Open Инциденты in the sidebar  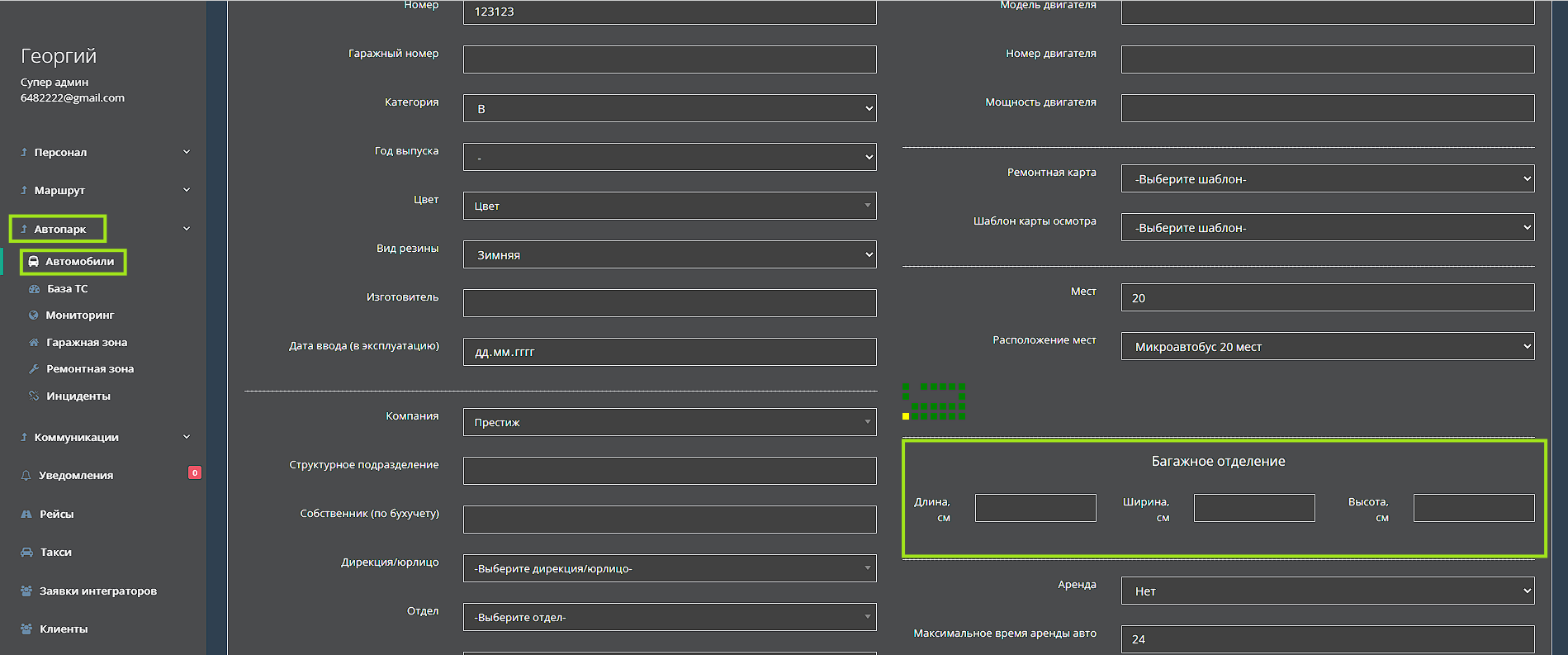(78, 396)
